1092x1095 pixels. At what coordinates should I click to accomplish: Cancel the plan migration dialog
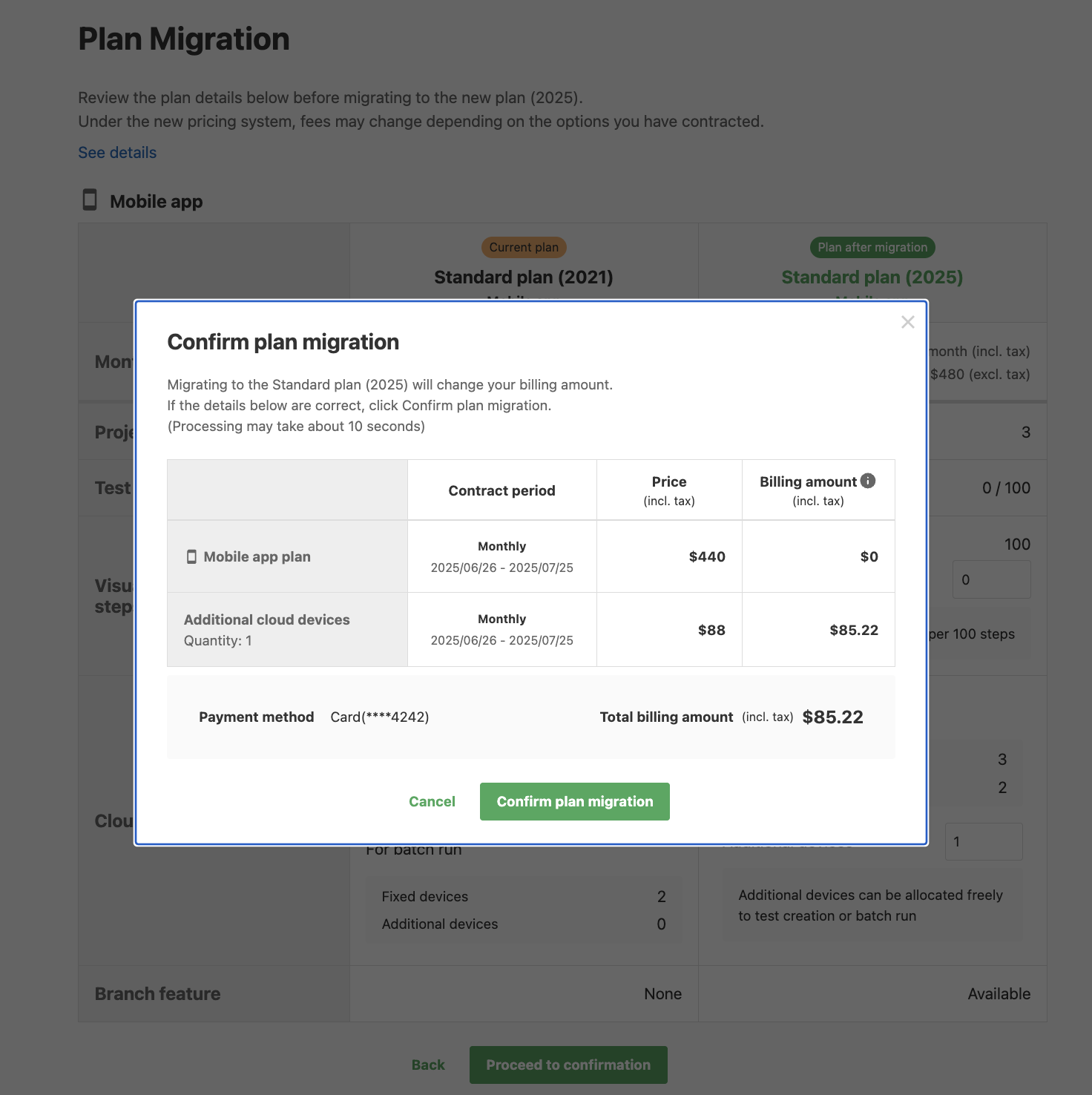(x=432, y=801)
